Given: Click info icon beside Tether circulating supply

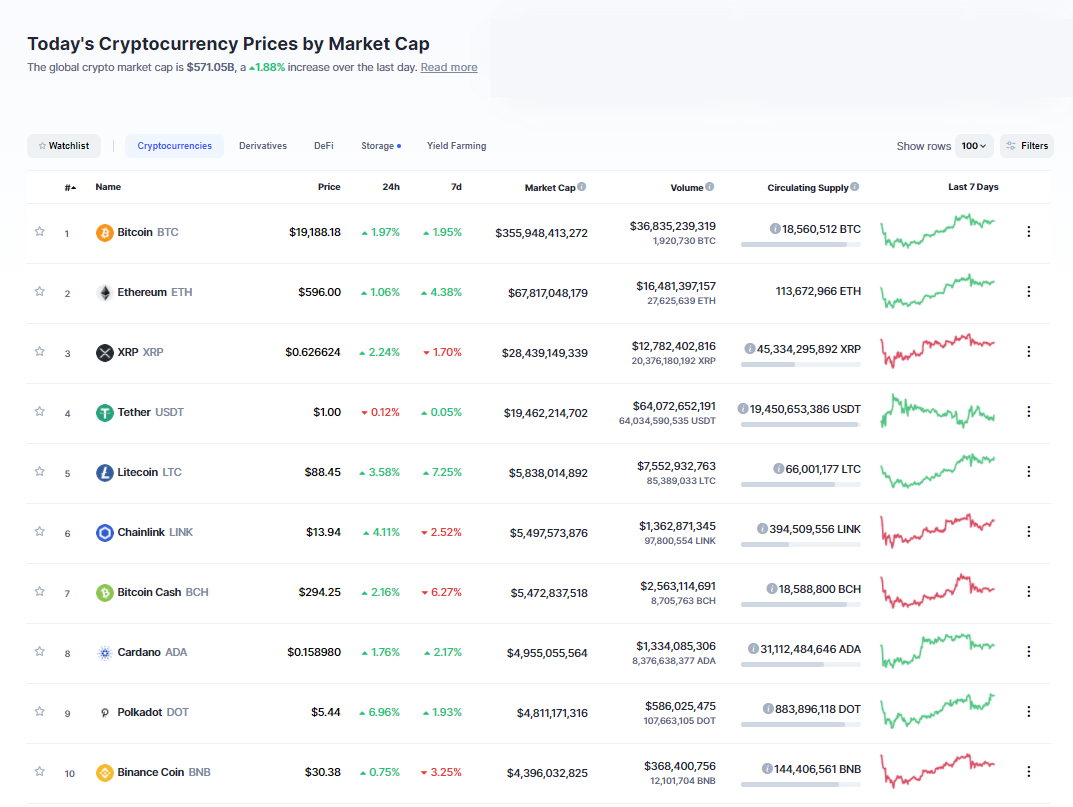Looking at the screenshot, I should point(742,409).
